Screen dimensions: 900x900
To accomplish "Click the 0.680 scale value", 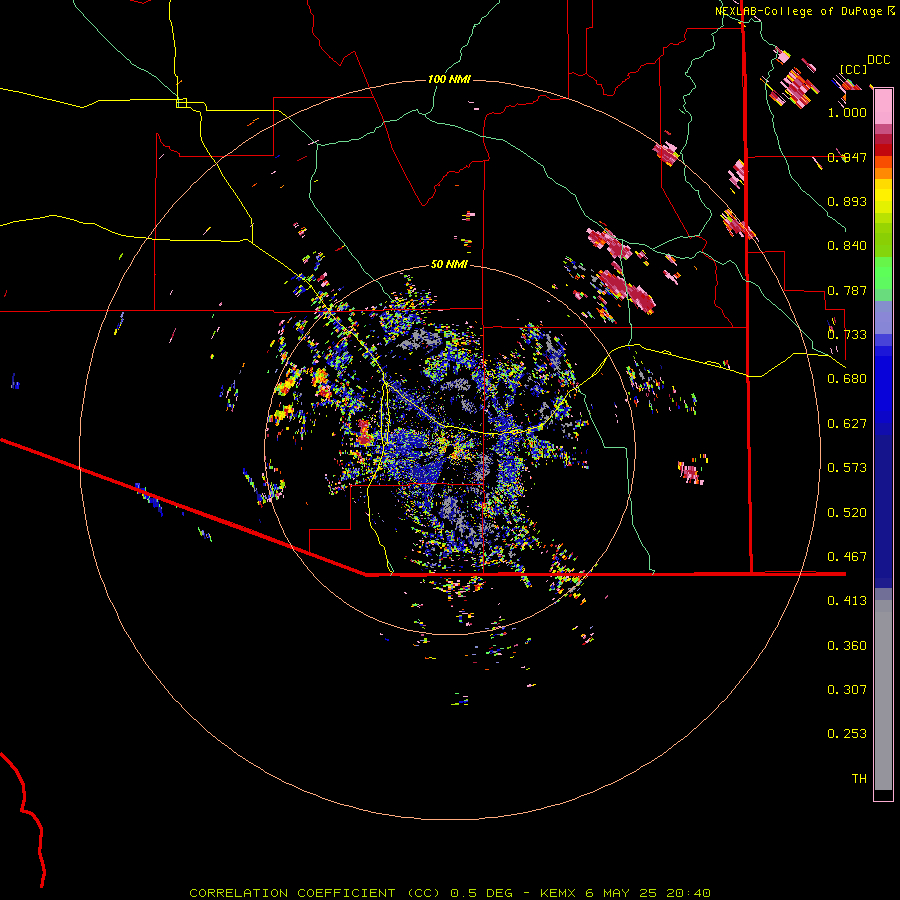I will tap(847, 379).
